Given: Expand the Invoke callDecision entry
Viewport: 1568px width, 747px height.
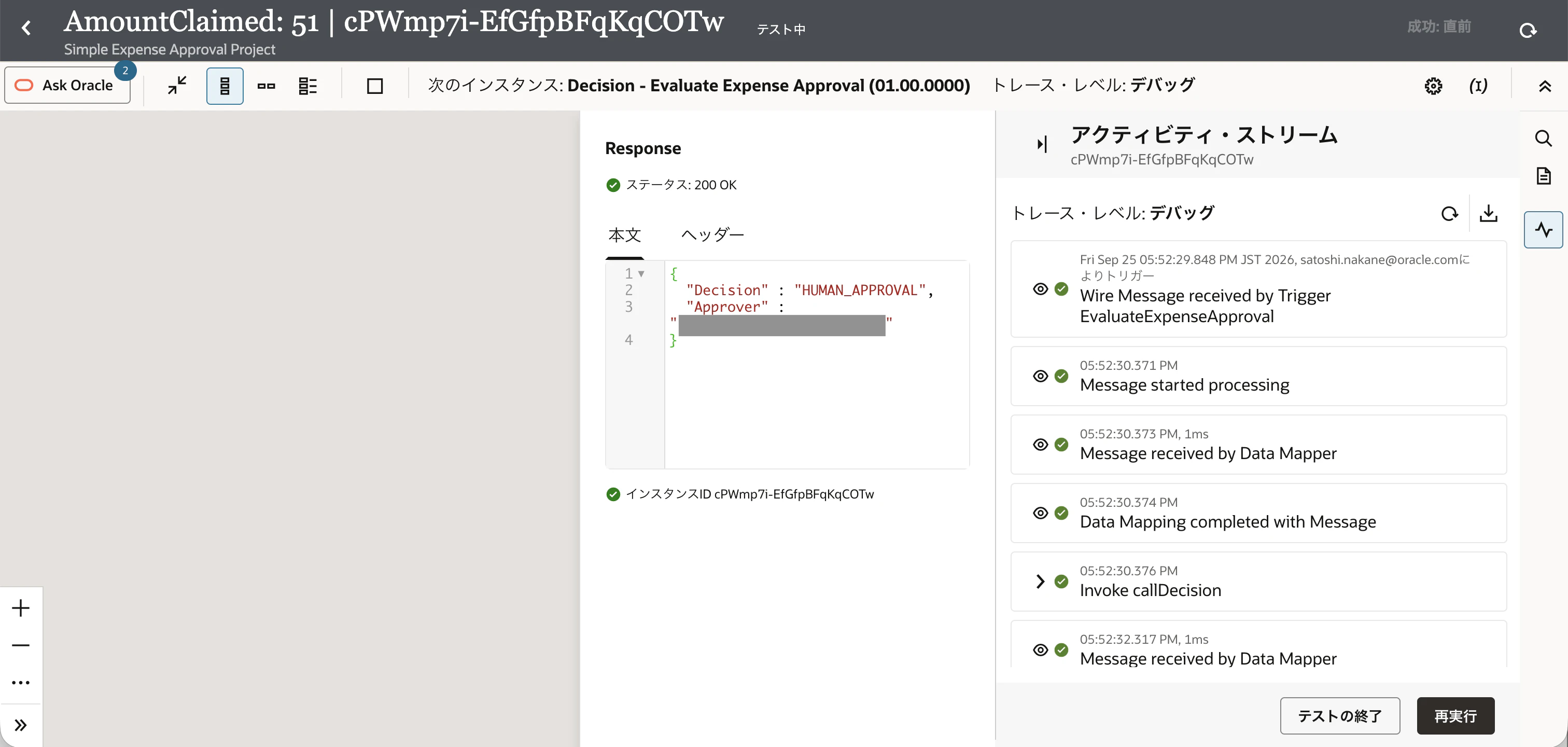Looking at the screenshot, I should (1040, 582).
